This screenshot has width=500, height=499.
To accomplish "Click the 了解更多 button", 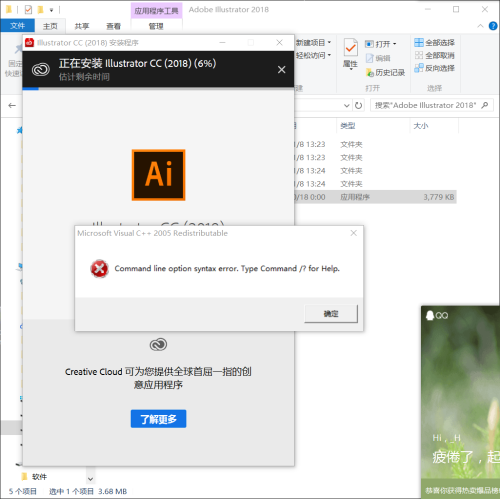I will 158,419.
